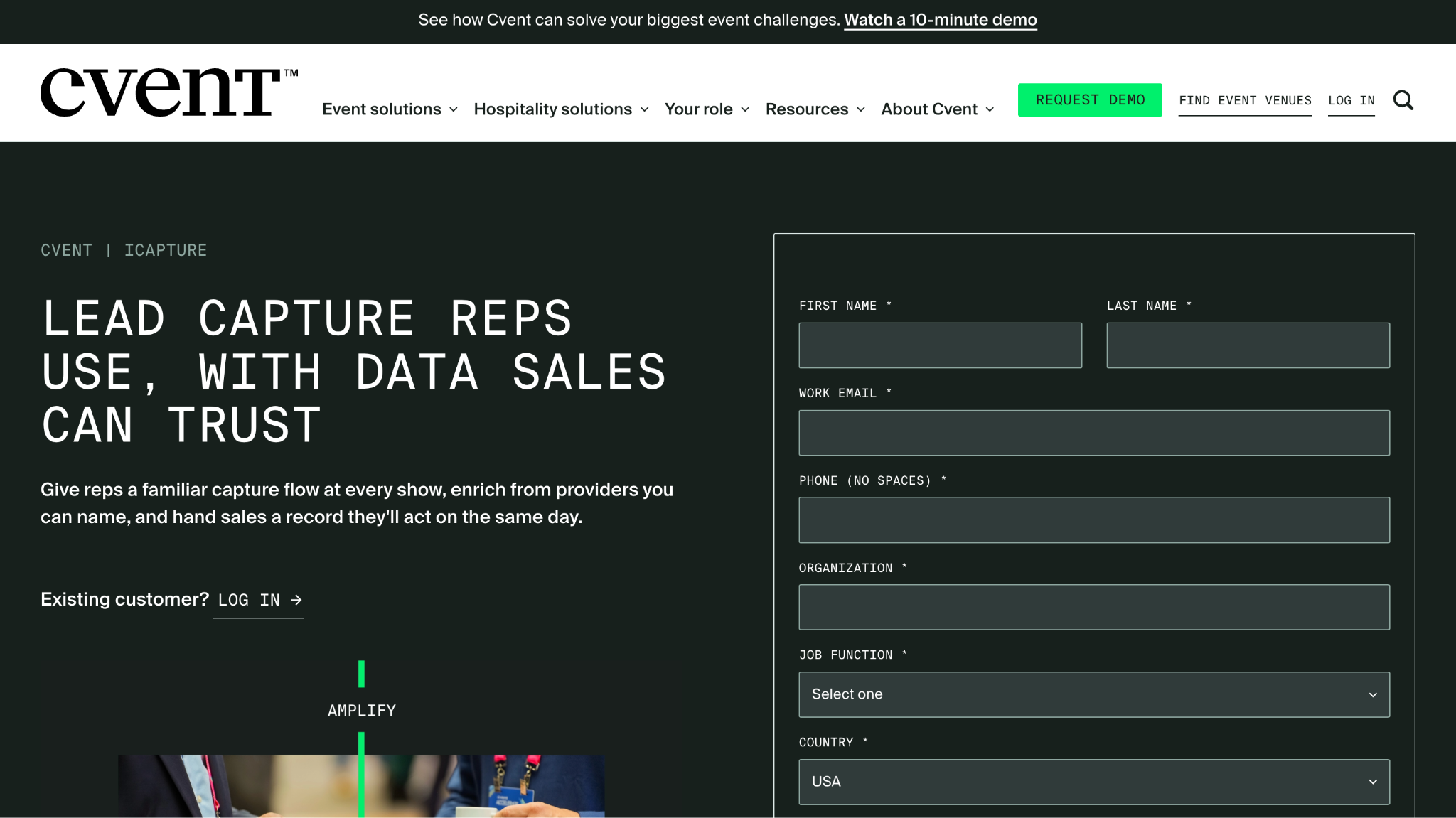Focus the First Name field
Screen dimensions: 1456x818
coord(940,345)
